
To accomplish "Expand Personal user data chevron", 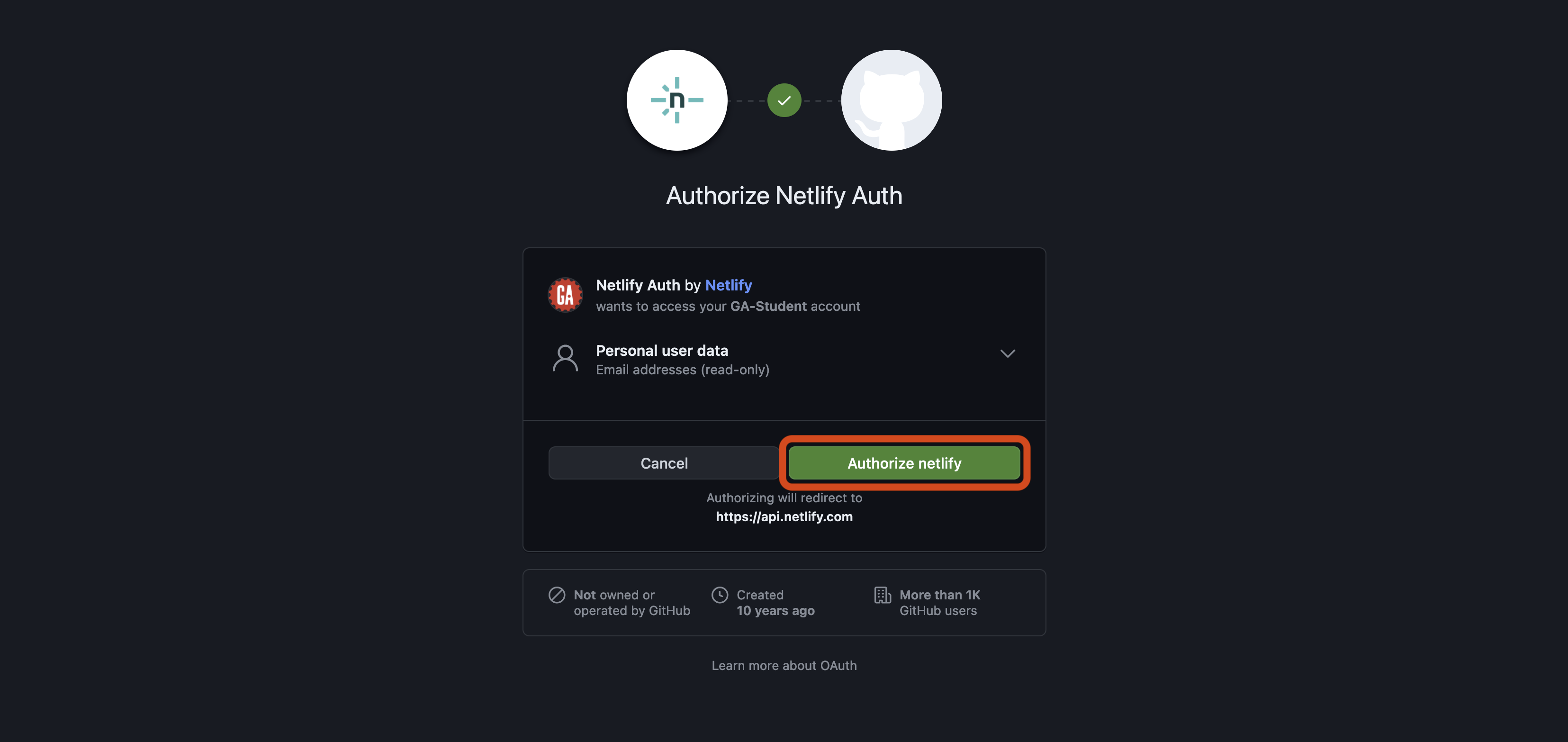I will click(1008, 353).
